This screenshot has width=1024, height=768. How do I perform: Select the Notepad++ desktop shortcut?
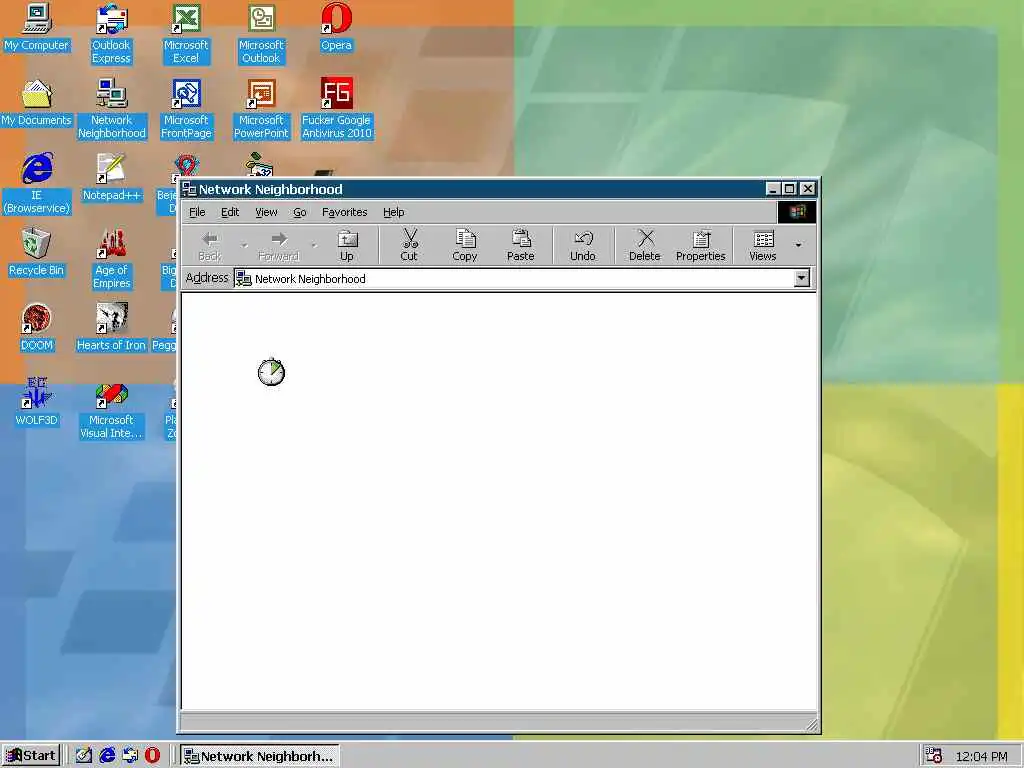click(111, 178)
